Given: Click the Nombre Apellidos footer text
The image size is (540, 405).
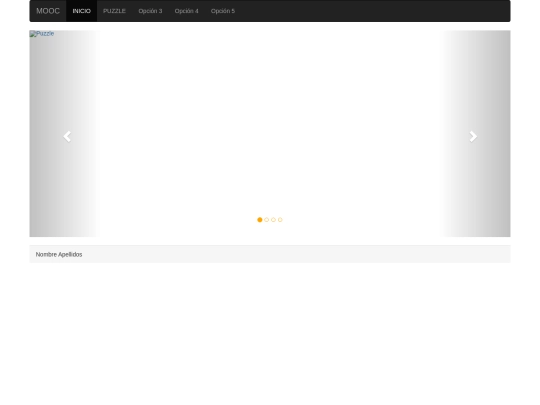Looking at the screenshot, I should [59, 255].
